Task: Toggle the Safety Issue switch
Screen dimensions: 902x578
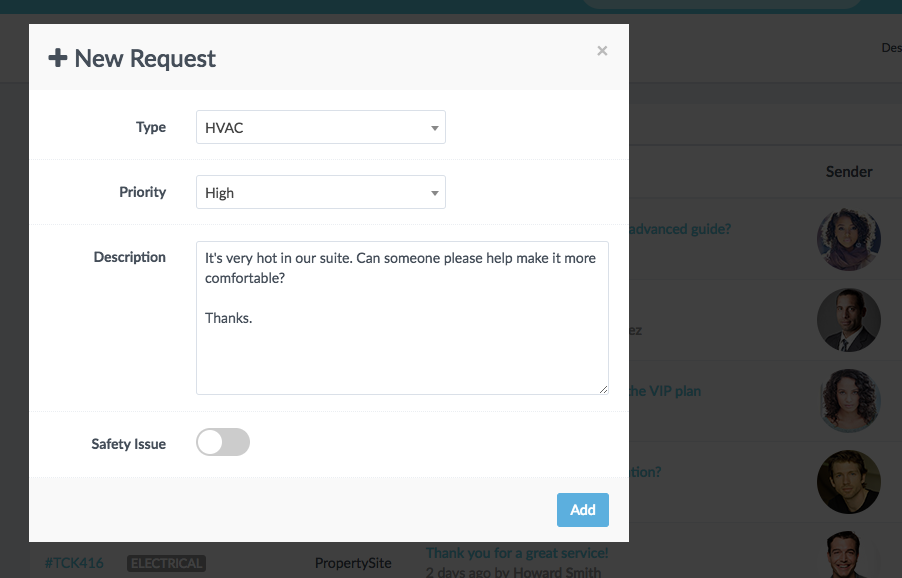Action: coord(223,442)
